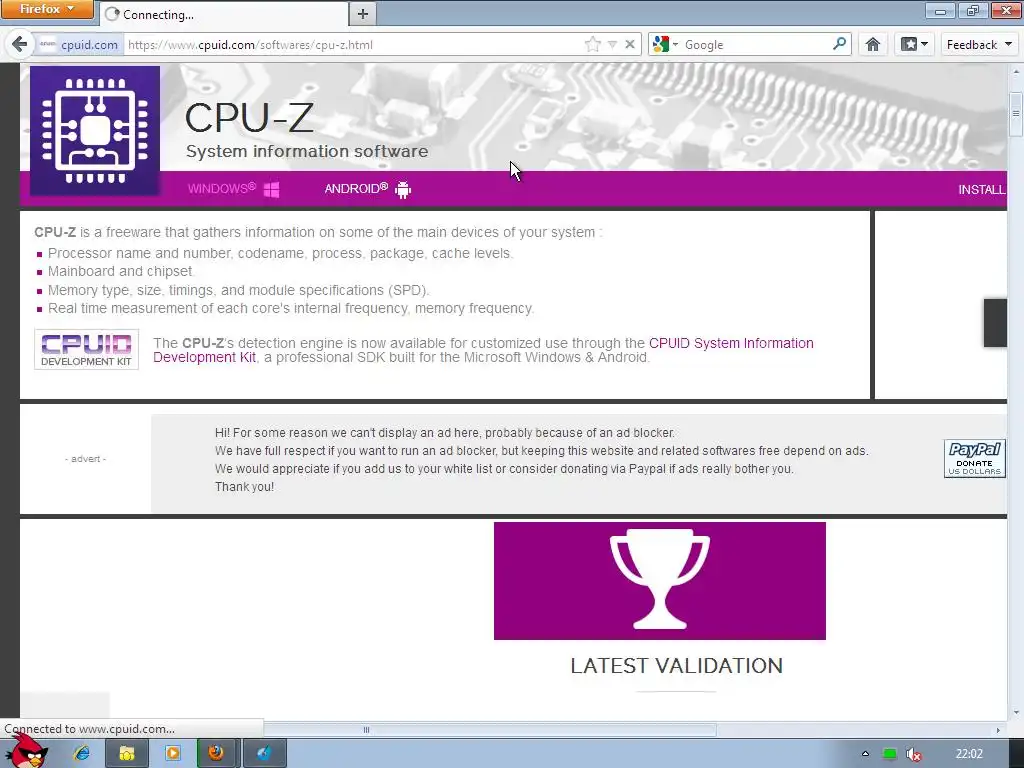The image size is (1024, 768).
Task: Click the CPU-Z chip logo
Action: (x=95, y=131)
